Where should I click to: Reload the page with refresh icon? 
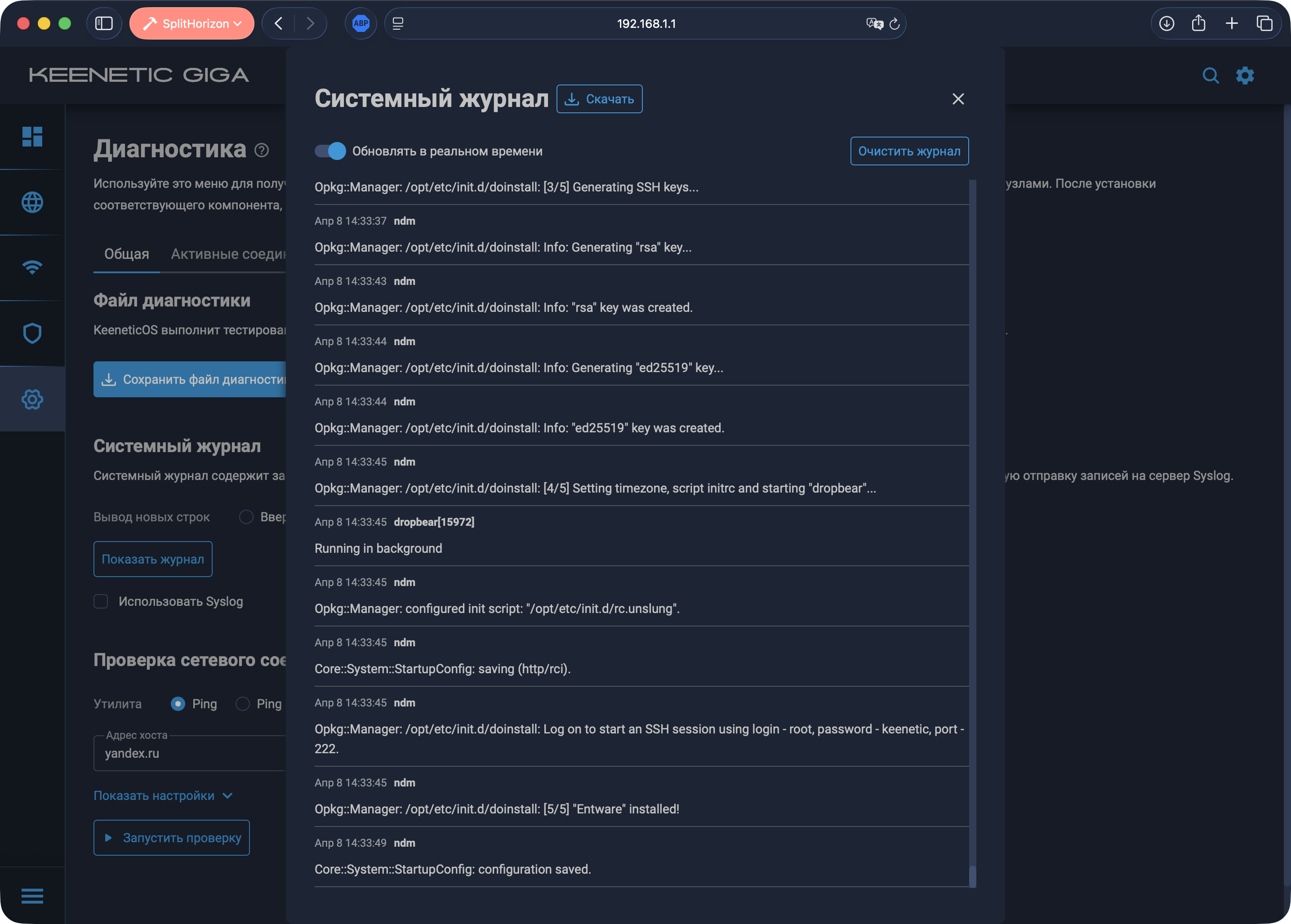point(895,23)
